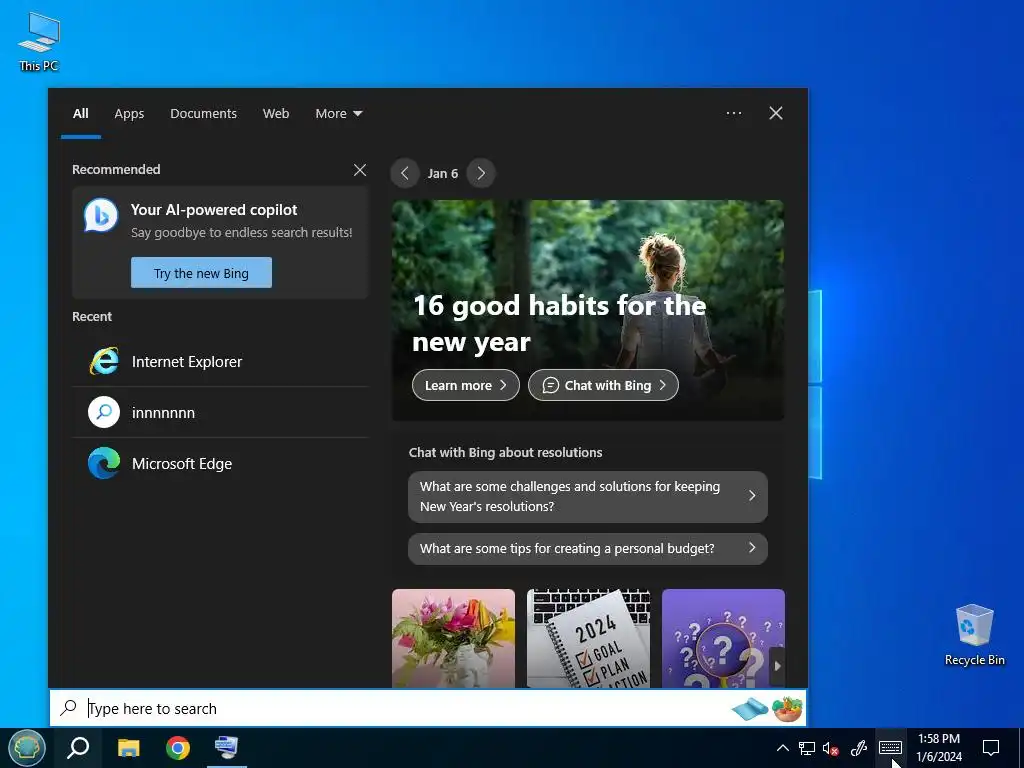
Task: Click the muted volume tray icon
Action: (x=831, y=748)
